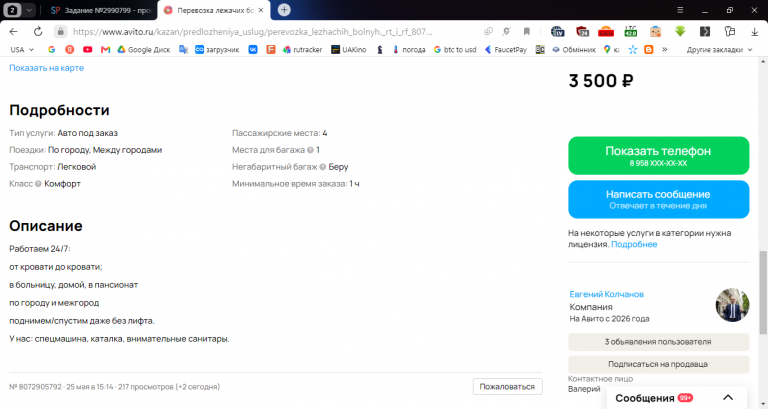The width and height of the screenshot is (768, 409).
Task: Click the seller avatar photo
Action: click(732, 305)
